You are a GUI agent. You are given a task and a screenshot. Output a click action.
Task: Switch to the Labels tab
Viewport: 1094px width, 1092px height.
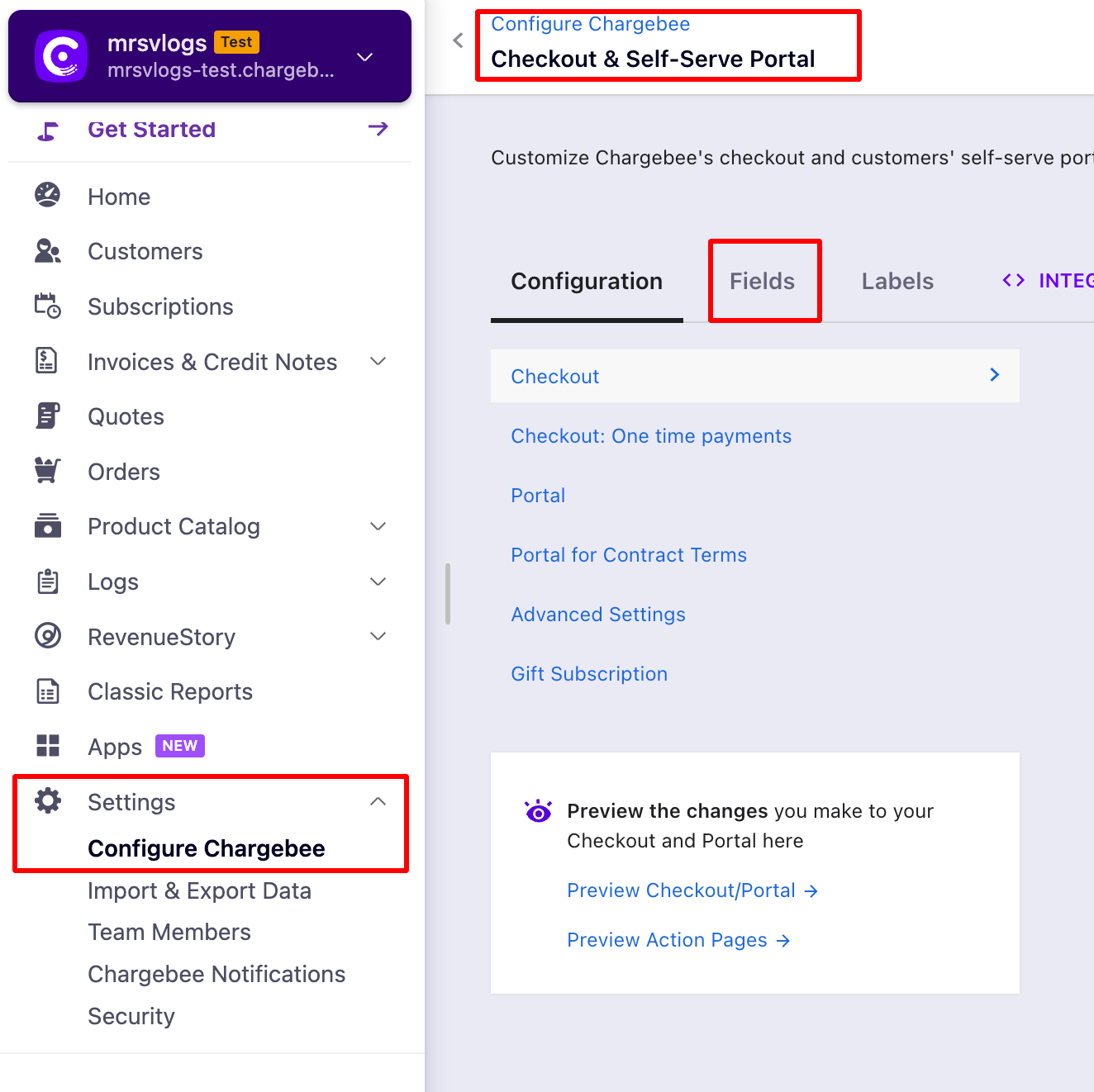click(x=897, y=282)
